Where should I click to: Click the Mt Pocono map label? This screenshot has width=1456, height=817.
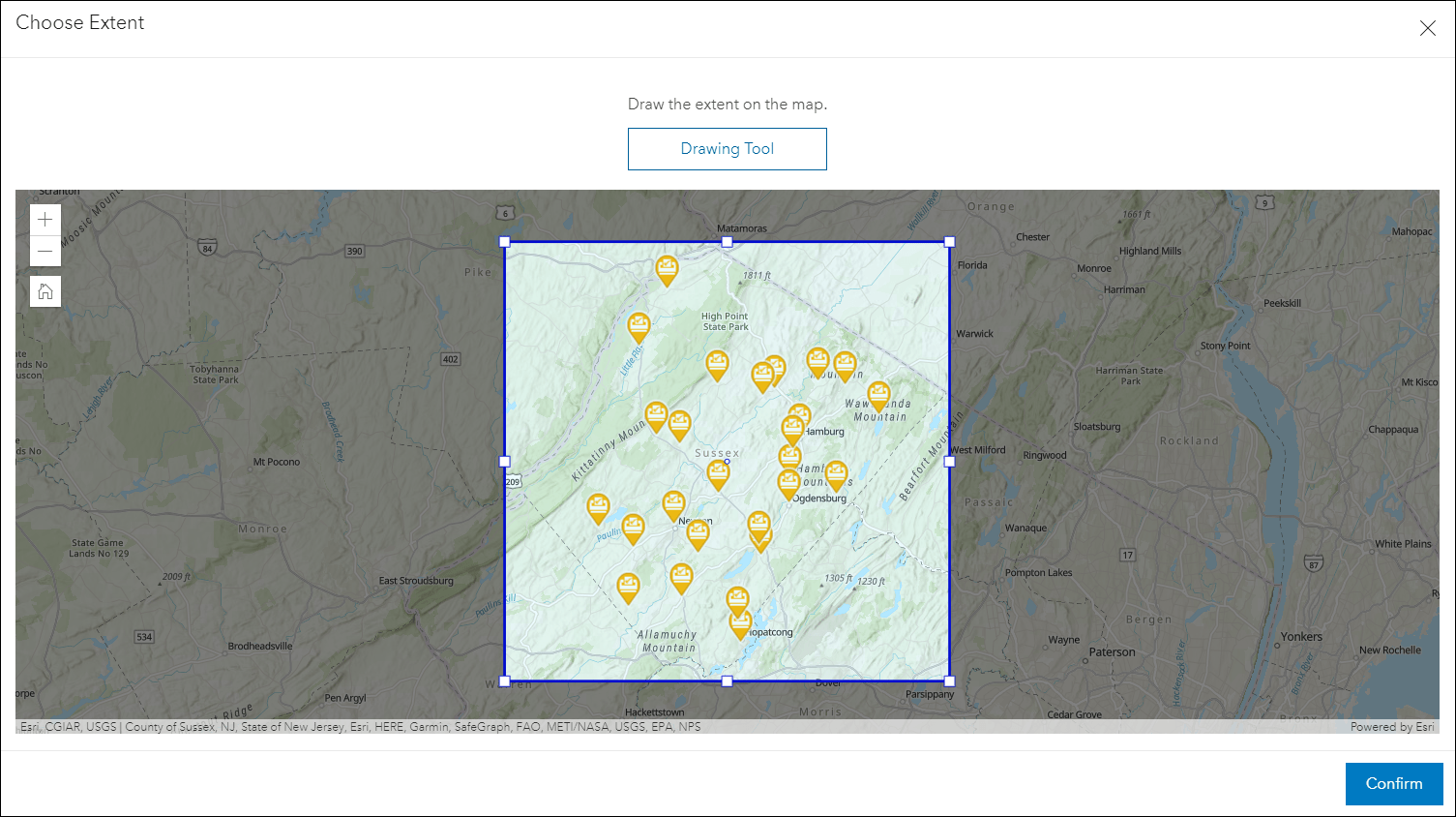(x=277, y=462)
